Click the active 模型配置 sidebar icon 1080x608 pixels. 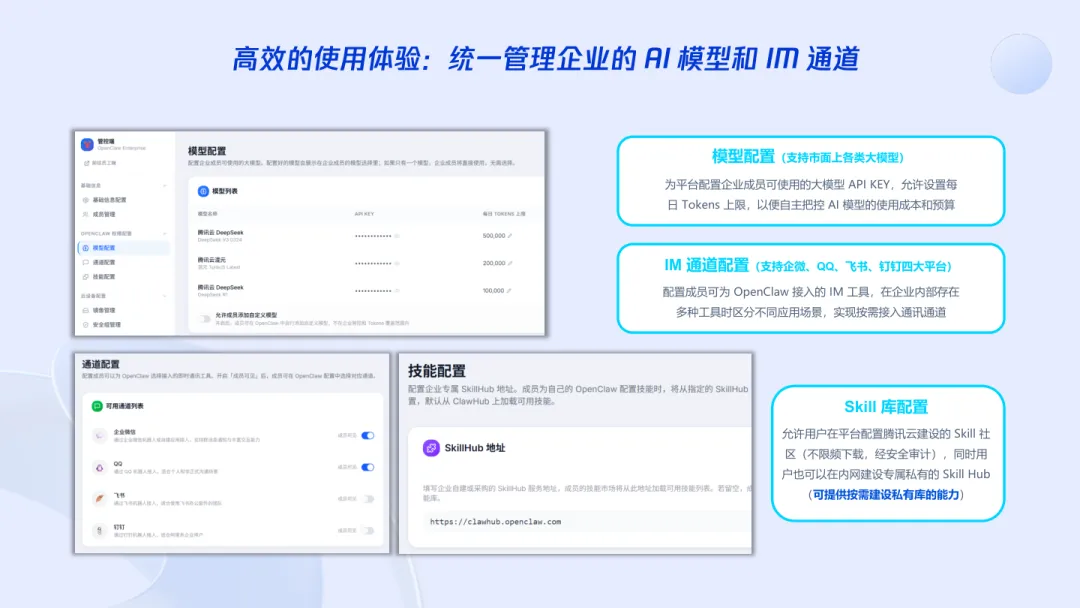pos(85,248)
